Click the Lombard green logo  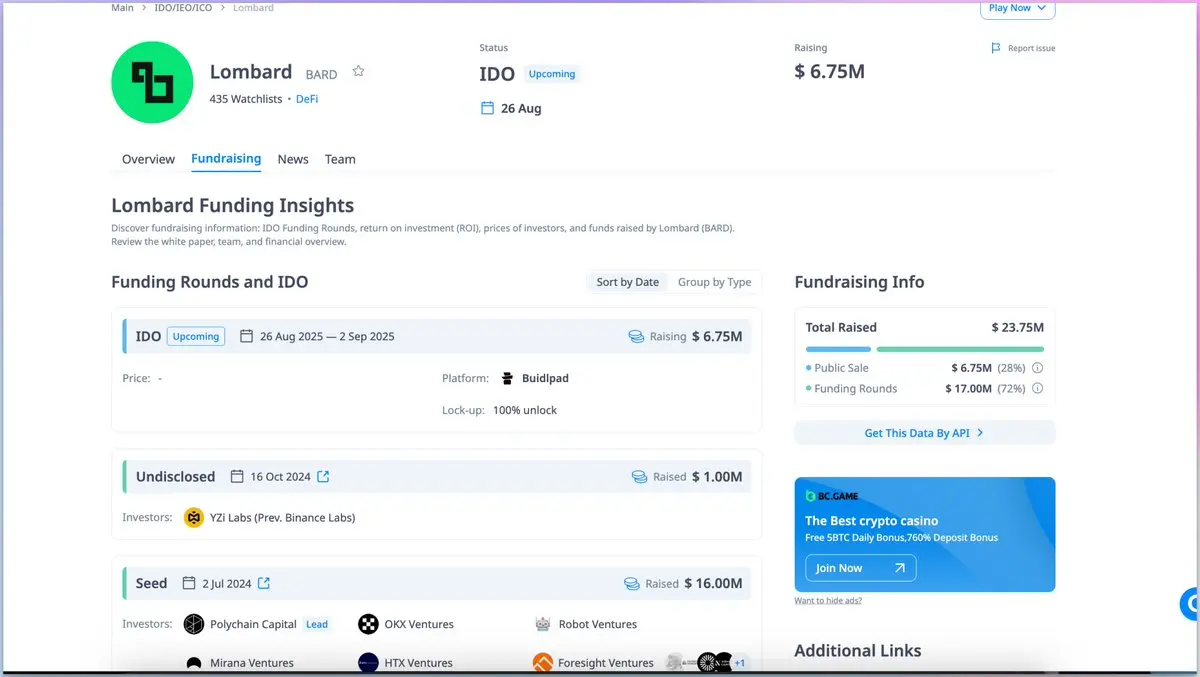click(x=152, y=82)
